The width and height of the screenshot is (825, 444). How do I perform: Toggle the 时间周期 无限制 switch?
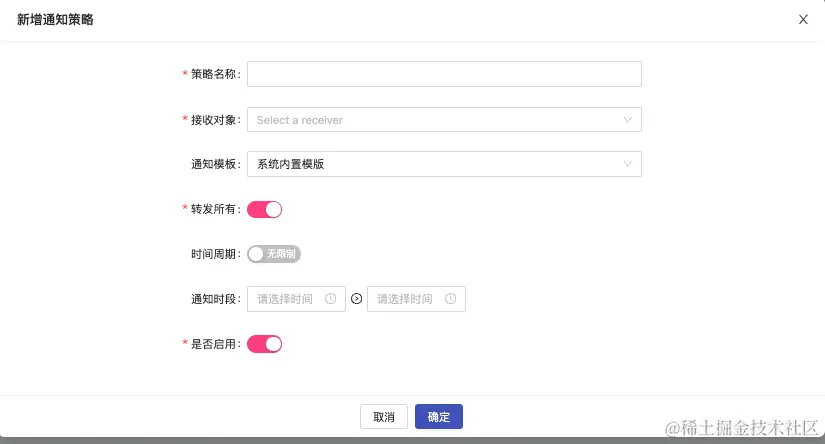click(274, 254)
